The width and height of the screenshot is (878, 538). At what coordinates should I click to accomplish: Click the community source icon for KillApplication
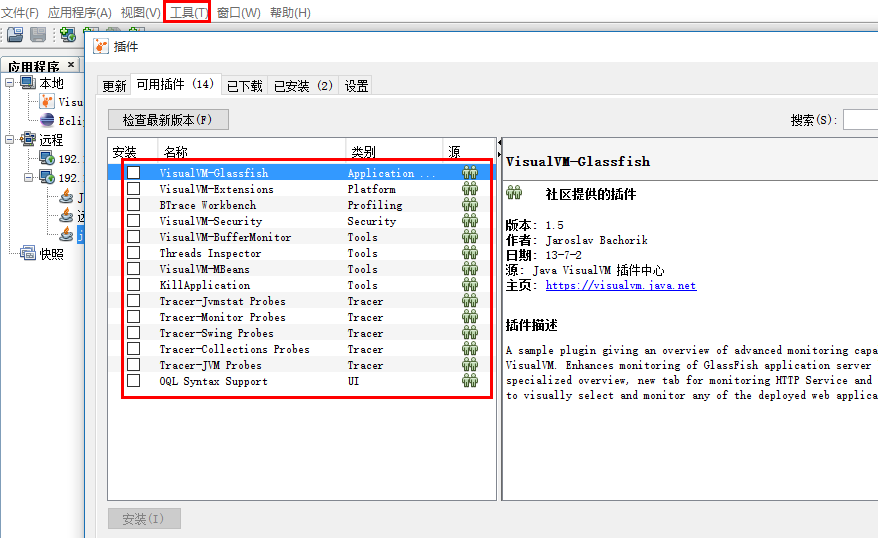470,285
